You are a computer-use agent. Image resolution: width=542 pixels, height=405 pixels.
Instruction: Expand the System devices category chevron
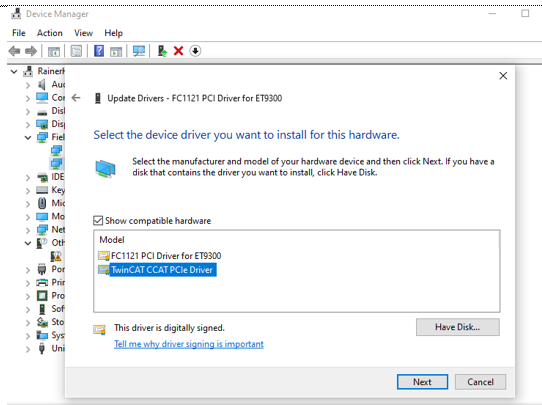(x=28, y=336)
